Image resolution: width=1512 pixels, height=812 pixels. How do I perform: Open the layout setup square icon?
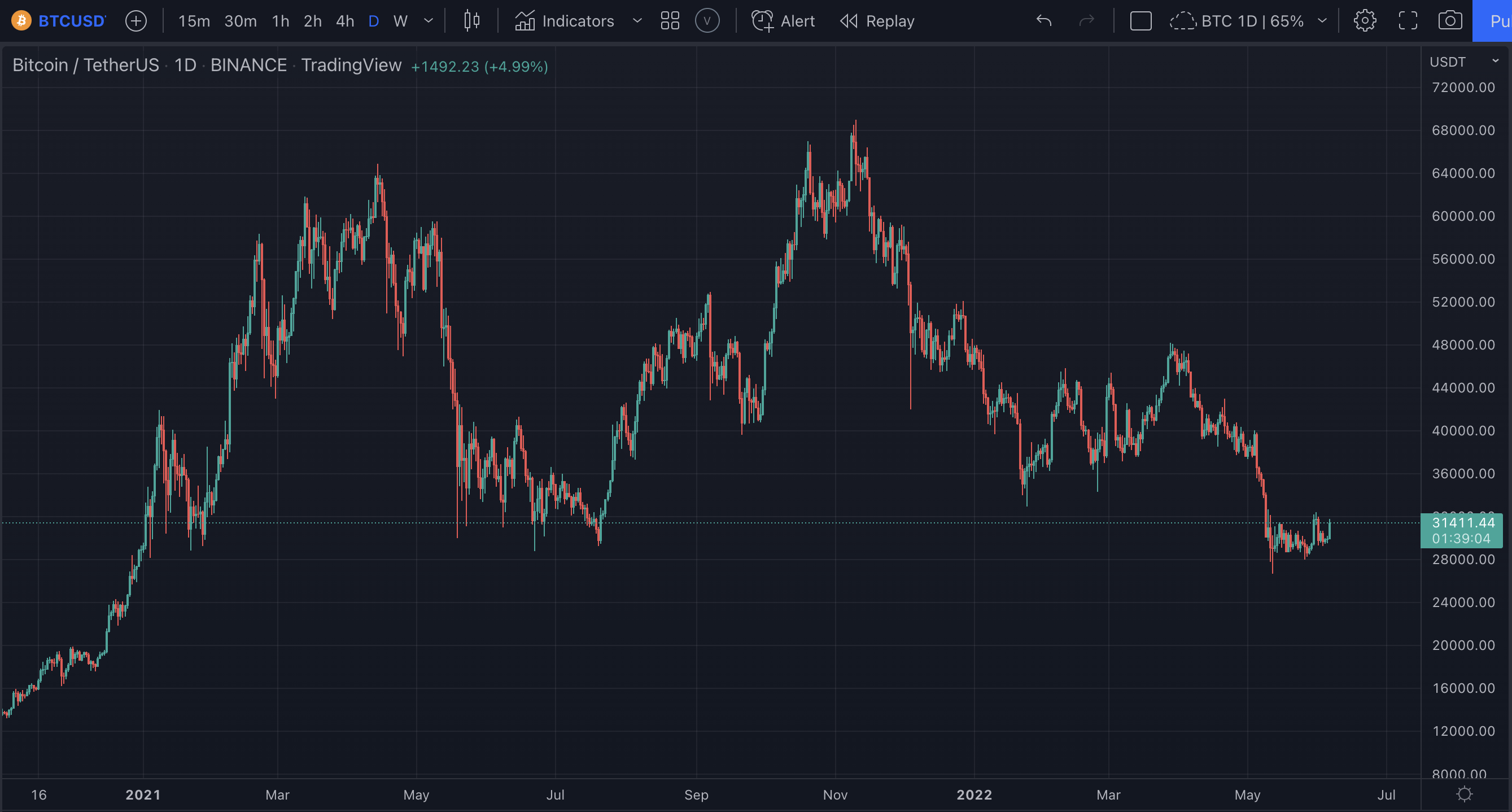[1140, 21]
